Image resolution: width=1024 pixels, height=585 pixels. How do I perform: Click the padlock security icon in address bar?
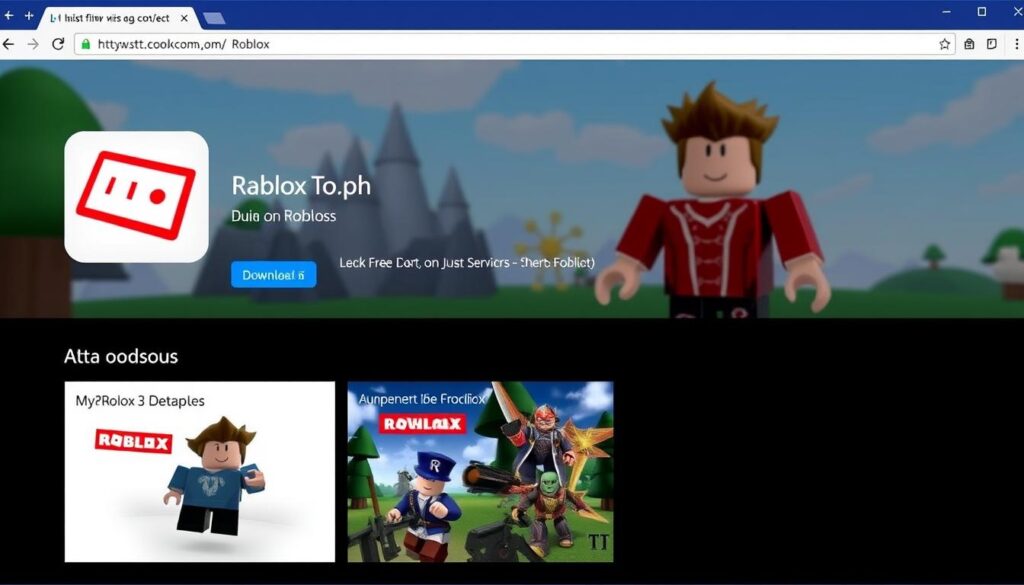[87, 44]
